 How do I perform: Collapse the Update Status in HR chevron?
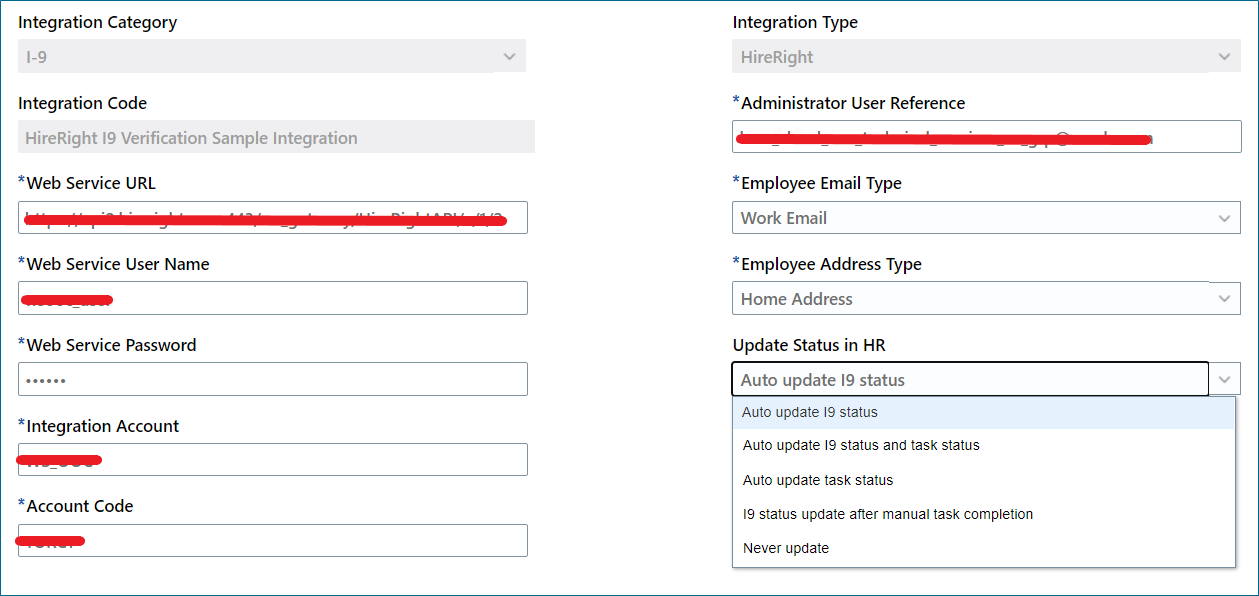[x=1224, y=380]
